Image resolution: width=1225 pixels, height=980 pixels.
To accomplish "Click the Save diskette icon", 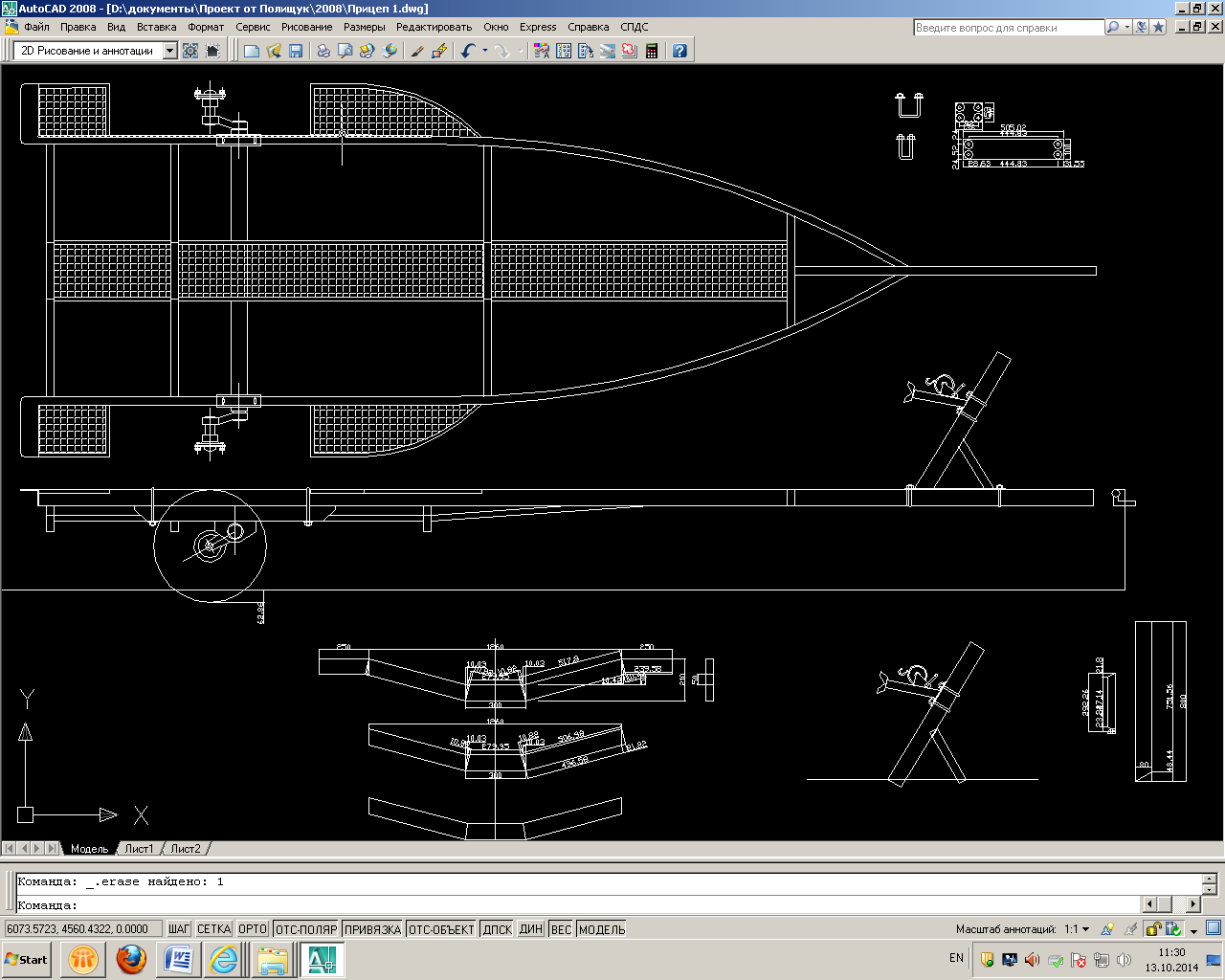I will click(296, 51).
